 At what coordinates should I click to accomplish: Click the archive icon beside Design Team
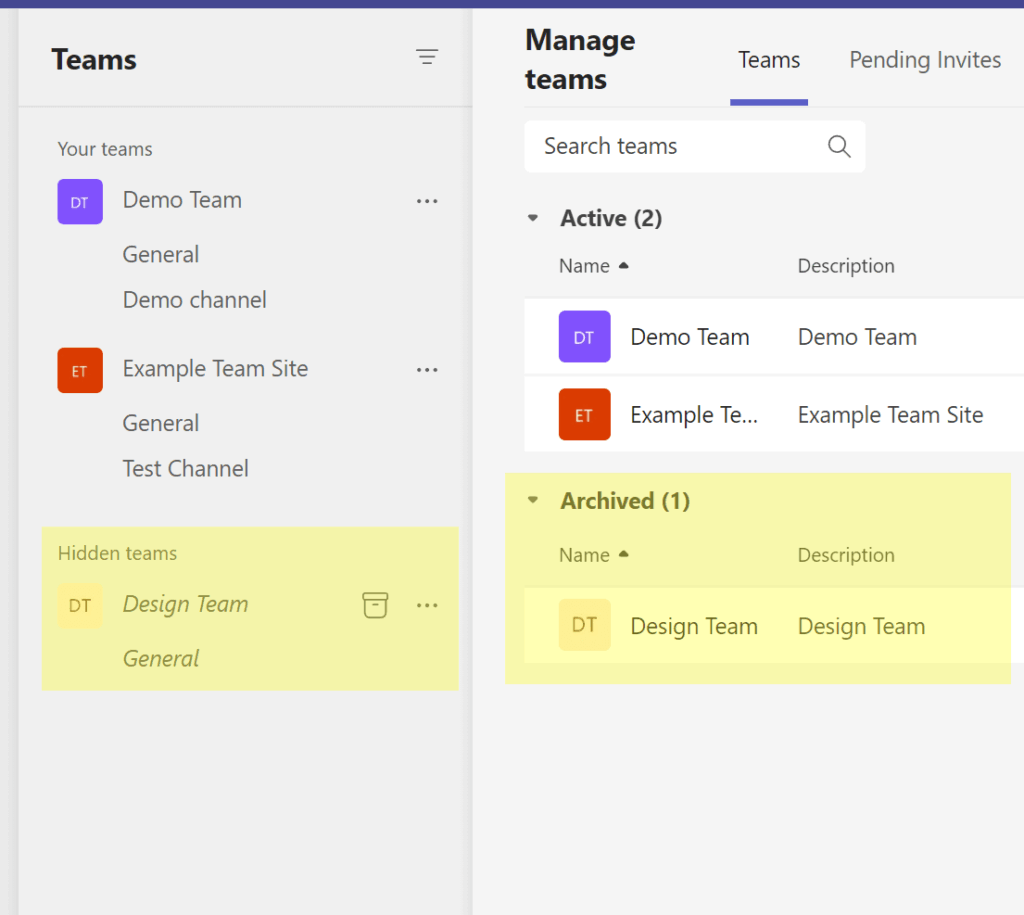[375, 605]
